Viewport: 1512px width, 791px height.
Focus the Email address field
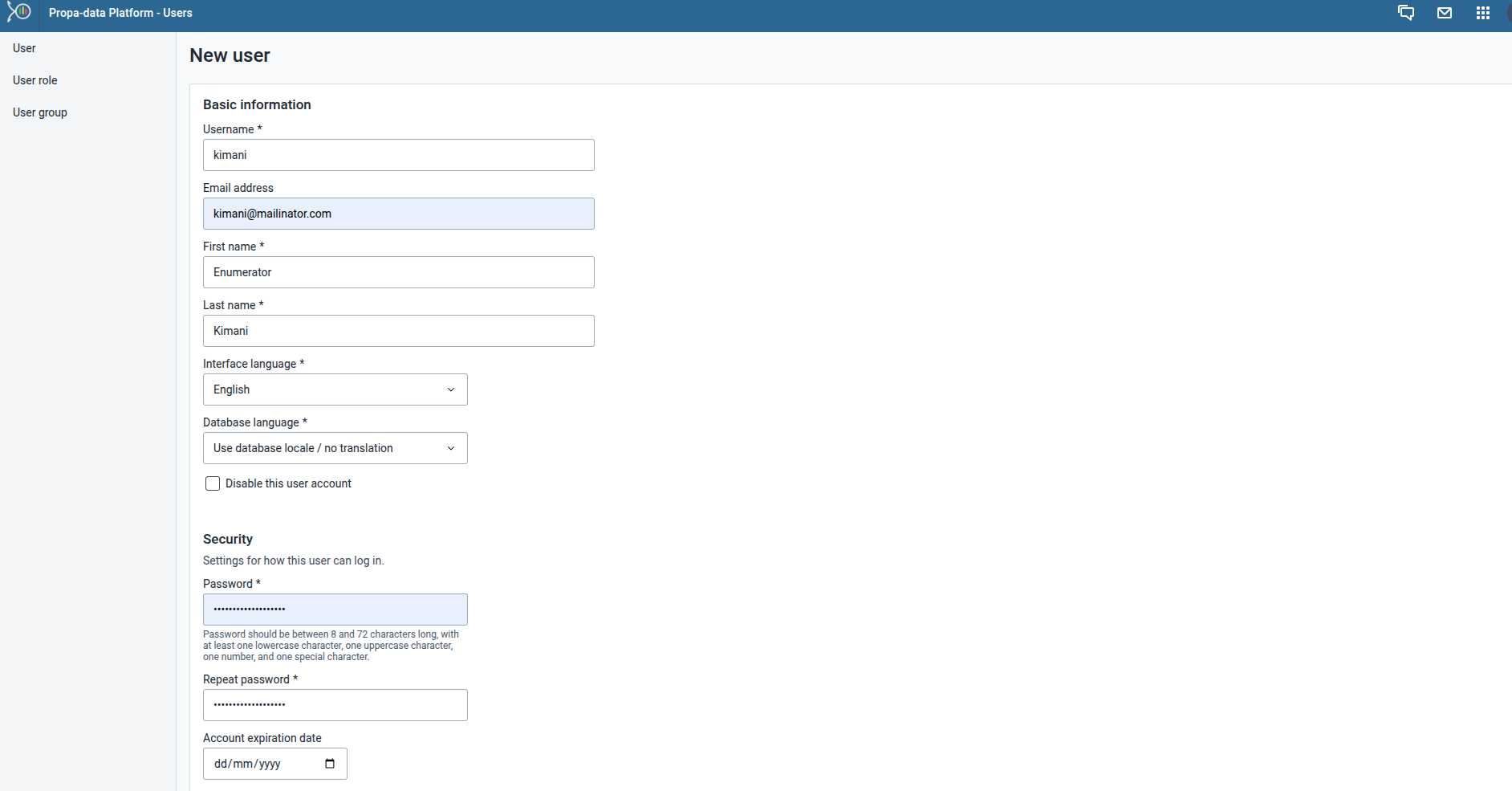pyautogui.click(x=398, y=214)
